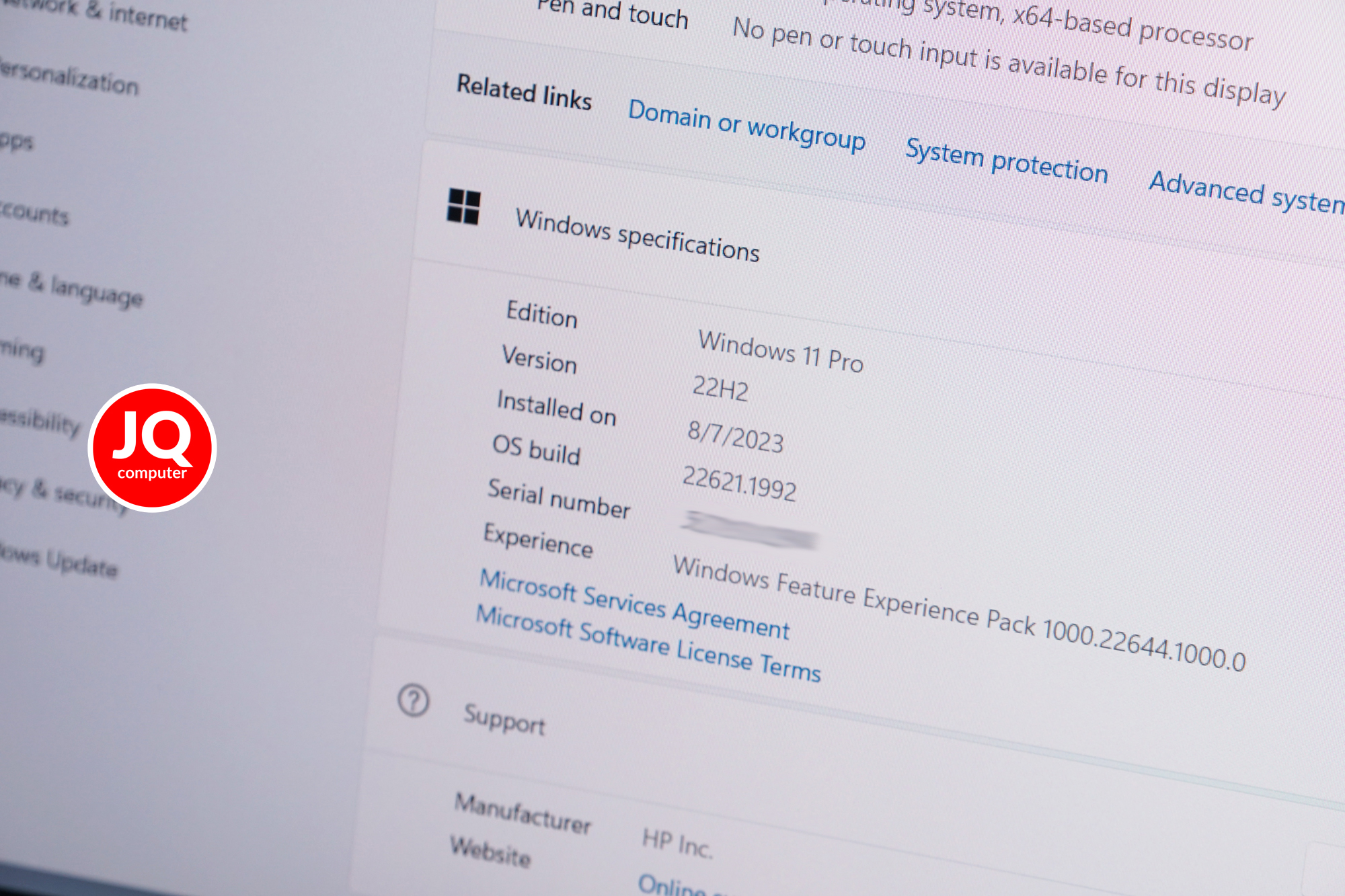1345x896 pixels.
Task: Select Windows Feature Experience Pack value
Action: [960, 613]
